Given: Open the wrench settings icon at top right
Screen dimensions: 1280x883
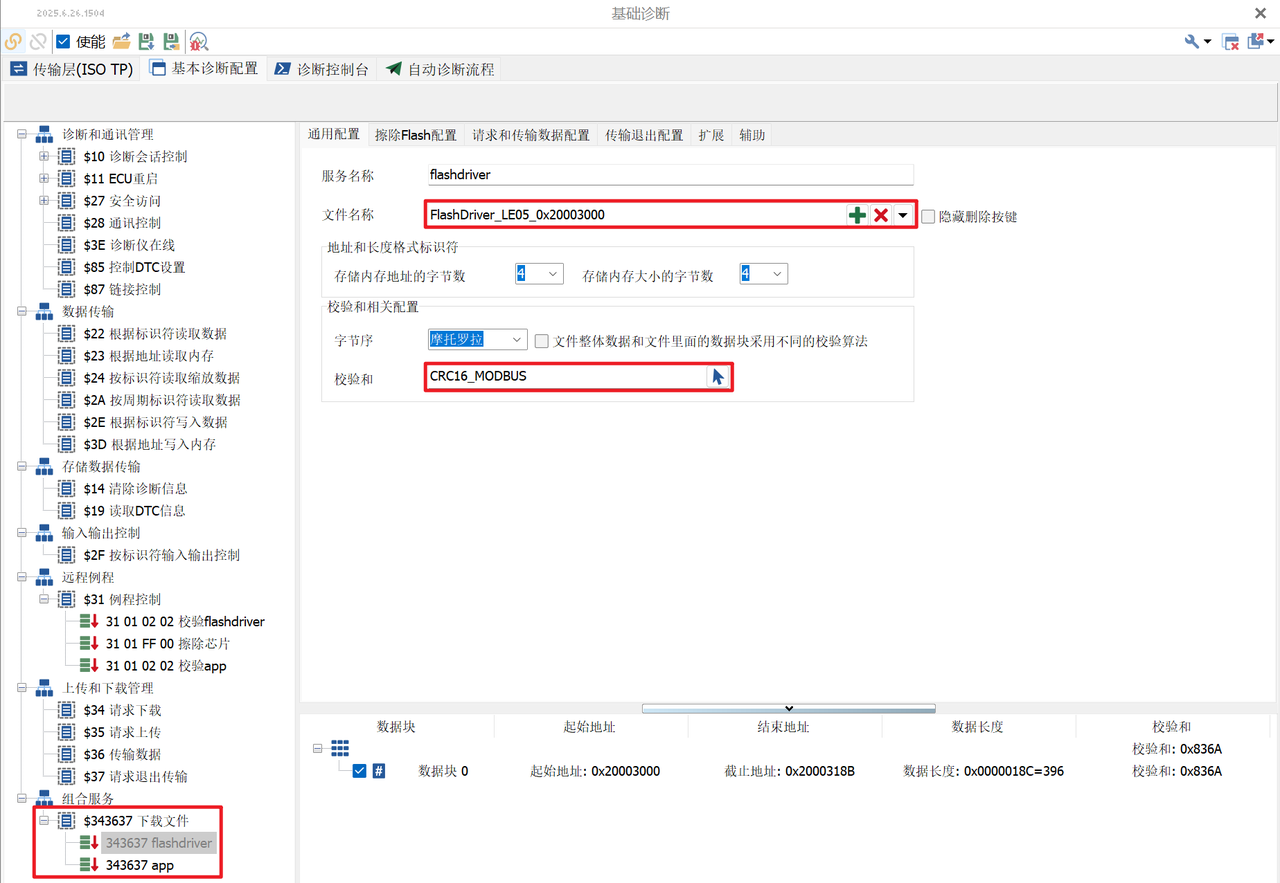Looking at the screenshot, I should point(1190,41).
